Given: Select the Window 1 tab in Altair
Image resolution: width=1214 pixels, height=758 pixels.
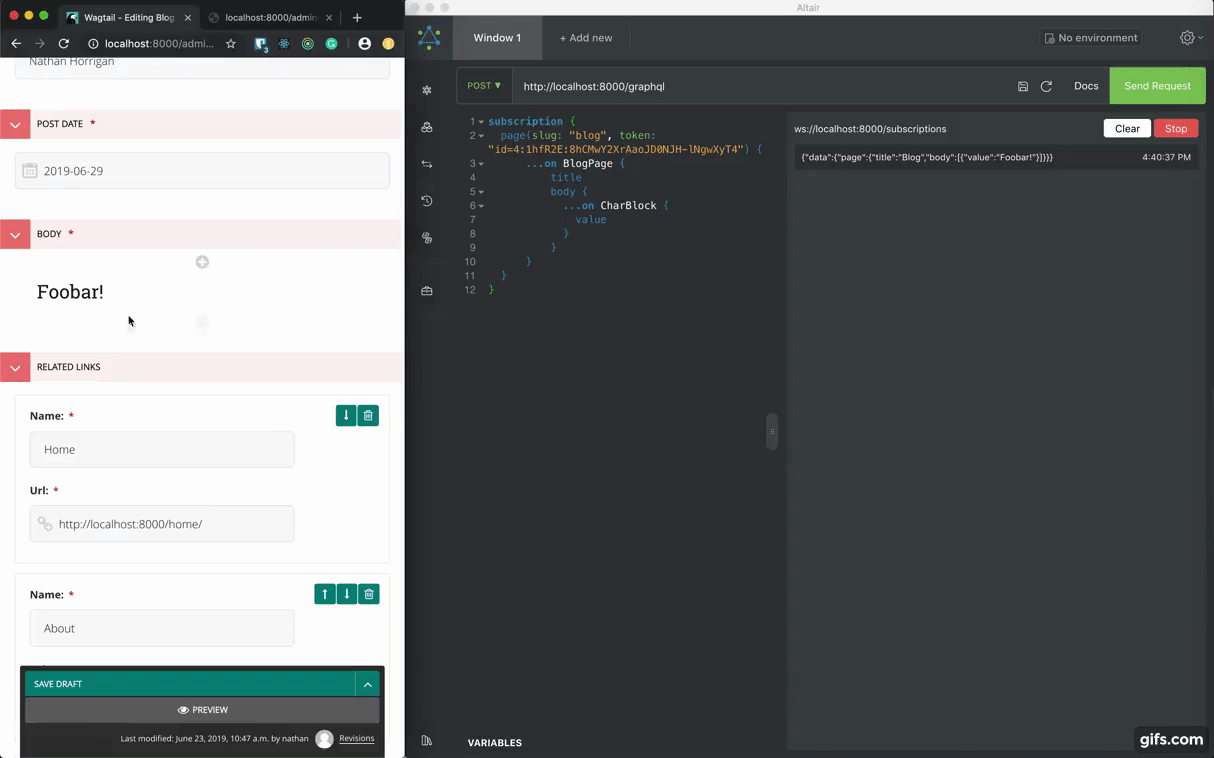Looking at the screenshot, I should 497,38.
